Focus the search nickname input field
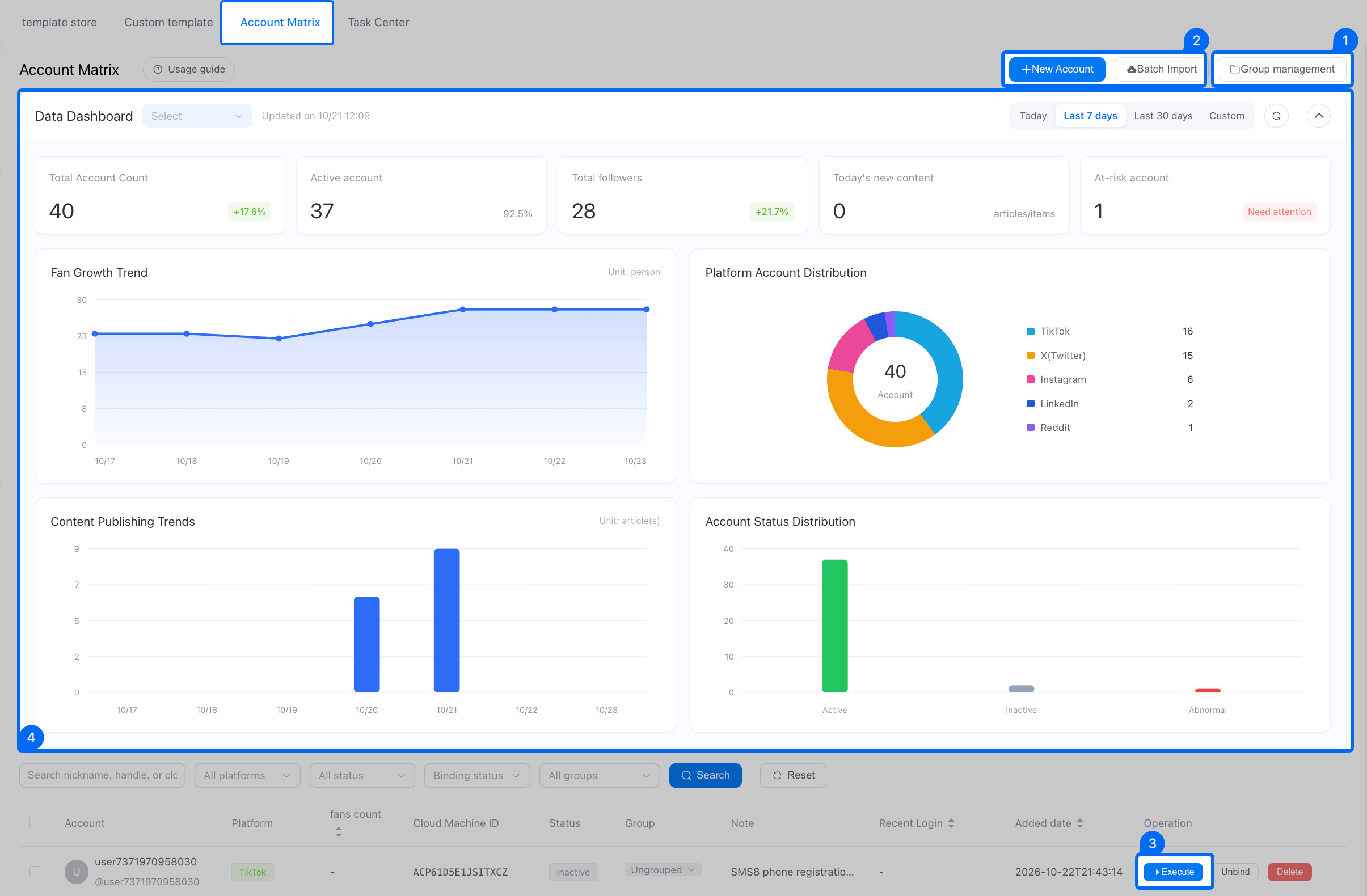This screenshot has width=1367, height=896. point(102,775)
